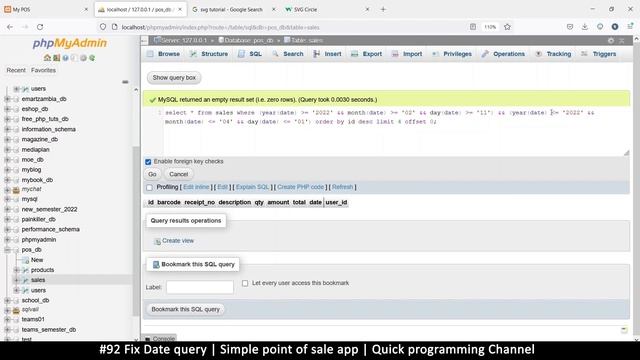Expand the emartzambia_db database node
Viewport: 640px width, 360px height.
coord(7,99)
